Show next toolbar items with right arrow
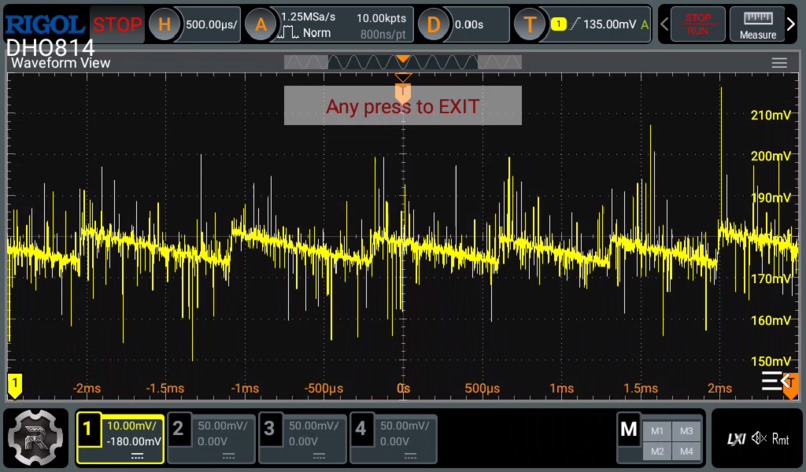The image size is (806, 472). 791,24
